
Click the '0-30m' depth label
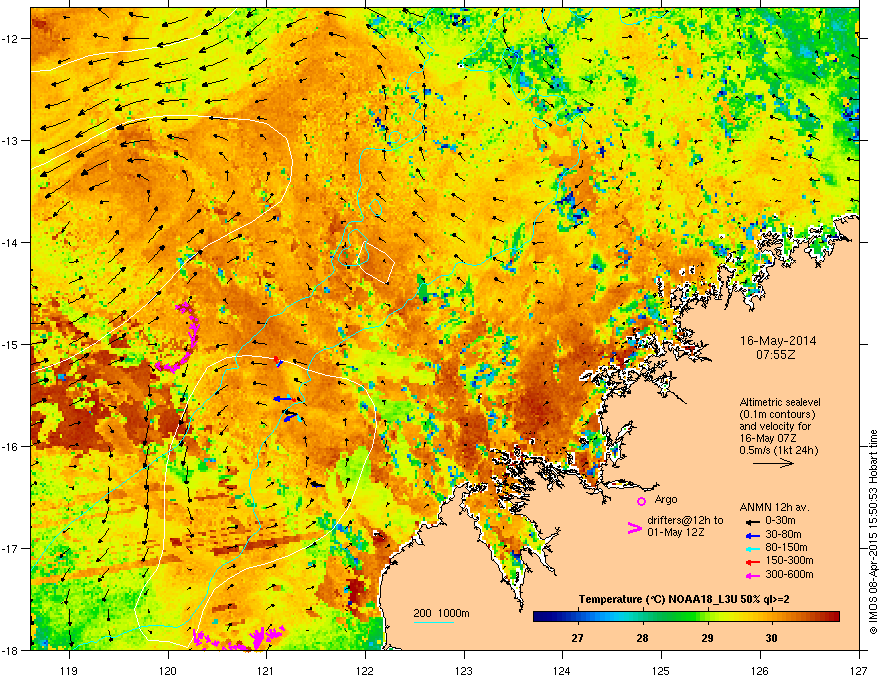pyautogui.click(x=780, y=521)
